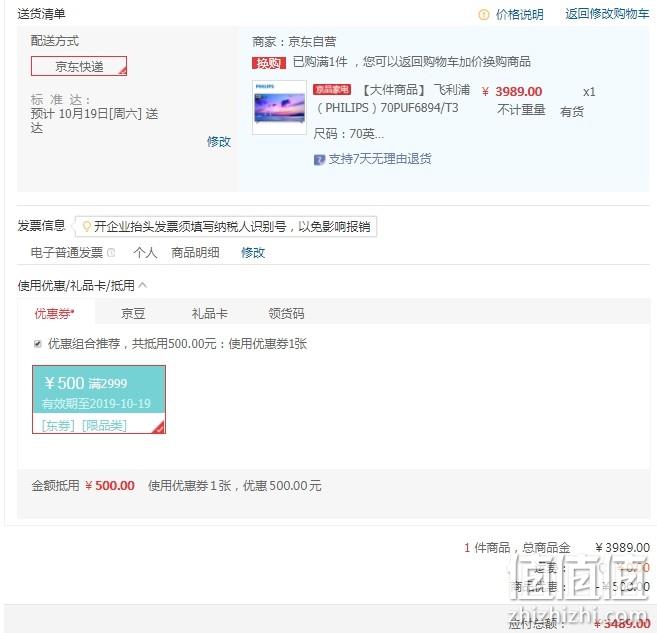Click 支持7天无理由退货 text

(x=380, y=159)
